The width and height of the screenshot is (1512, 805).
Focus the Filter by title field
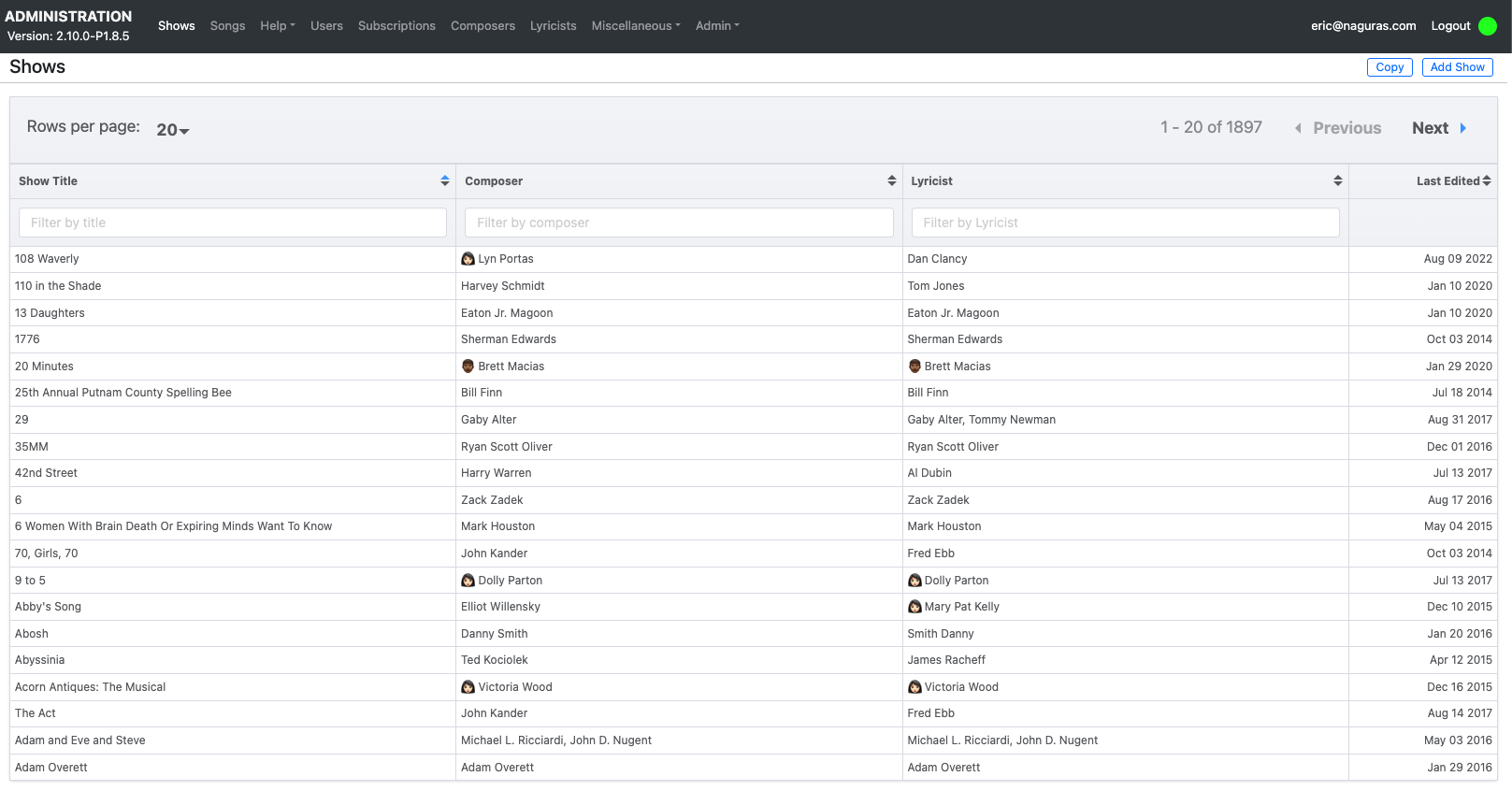click(x=233, y=223)
